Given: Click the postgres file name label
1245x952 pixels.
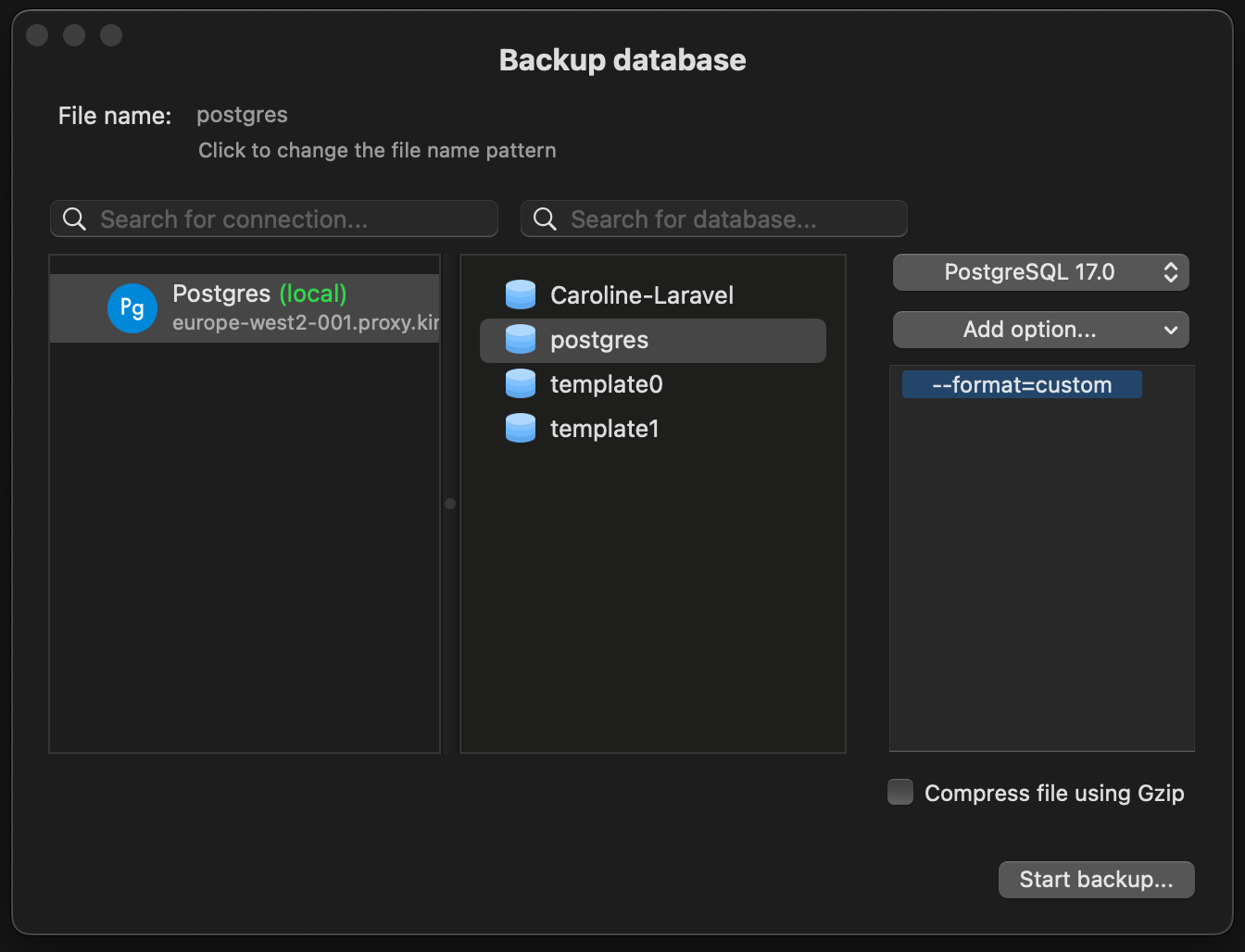Looking at the screenshot, I should coord(242,115).
